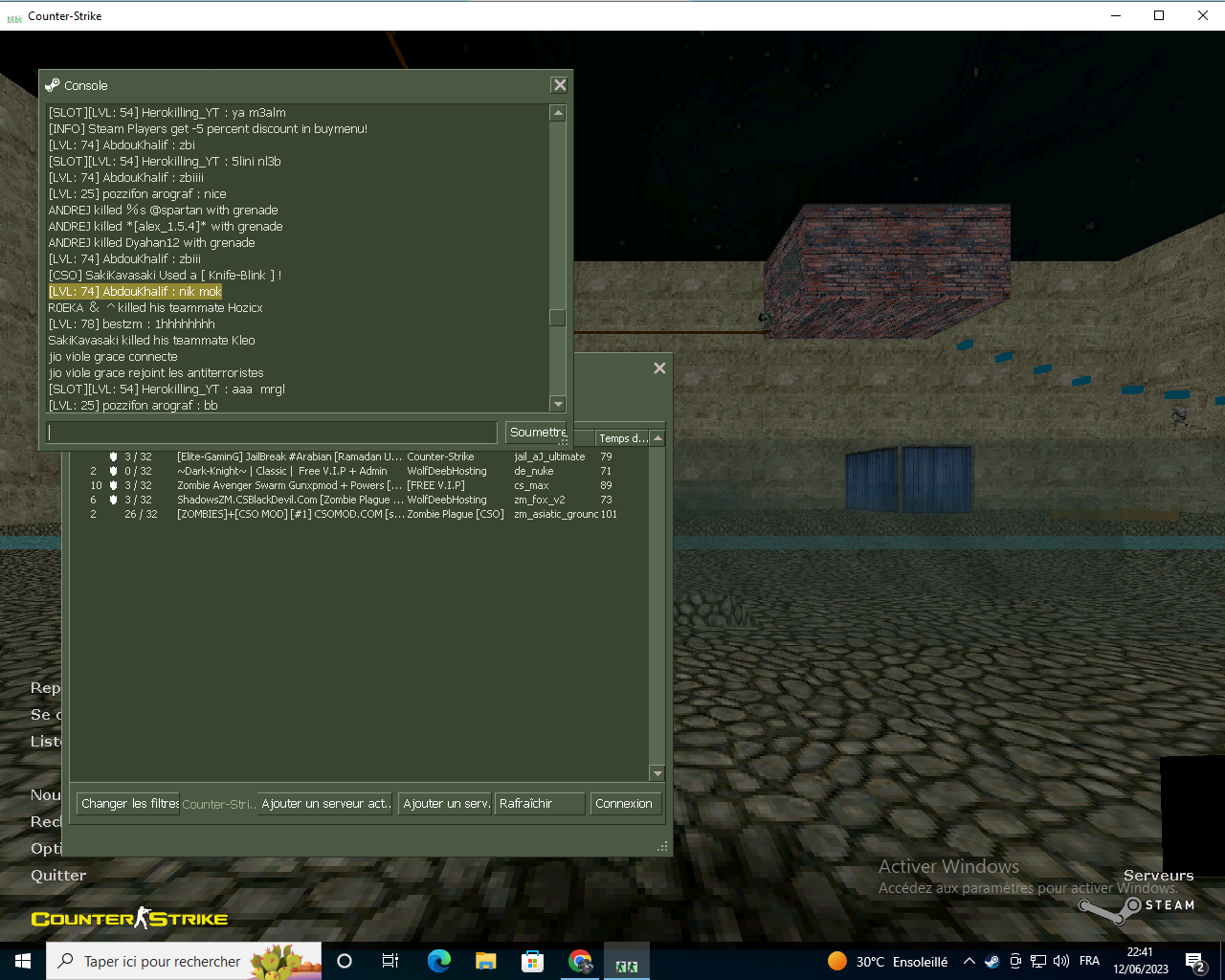Screen dimensions: 1225x980
Task: Select Quitter in the main menu
Action: point(58,875)
